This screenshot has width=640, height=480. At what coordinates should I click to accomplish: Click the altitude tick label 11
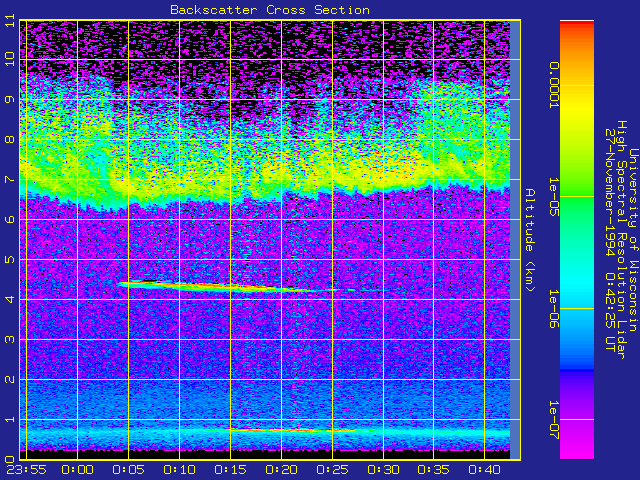click(10, 20)
